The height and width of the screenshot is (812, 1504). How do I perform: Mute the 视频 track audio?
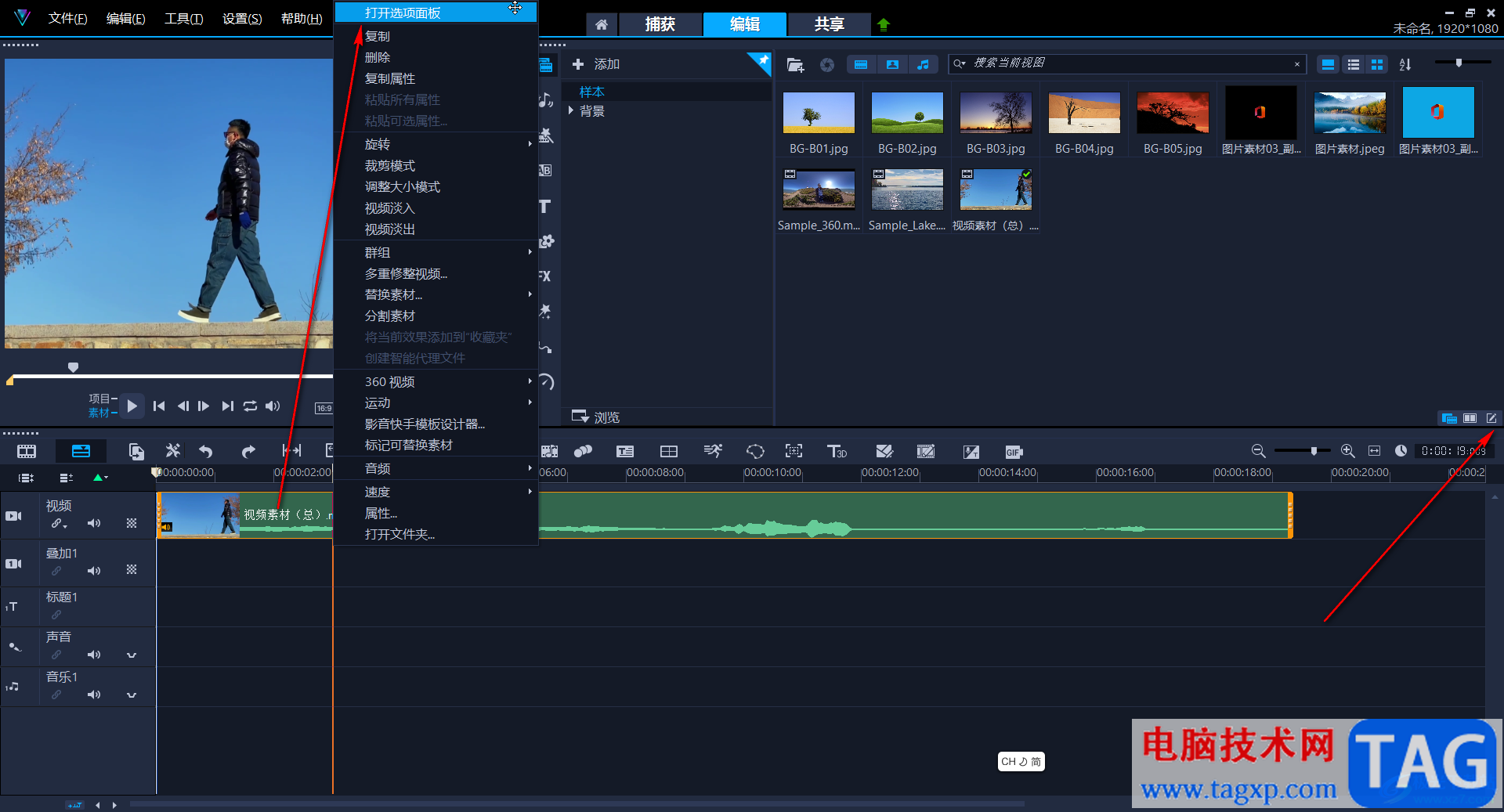[x=94, y=523]
